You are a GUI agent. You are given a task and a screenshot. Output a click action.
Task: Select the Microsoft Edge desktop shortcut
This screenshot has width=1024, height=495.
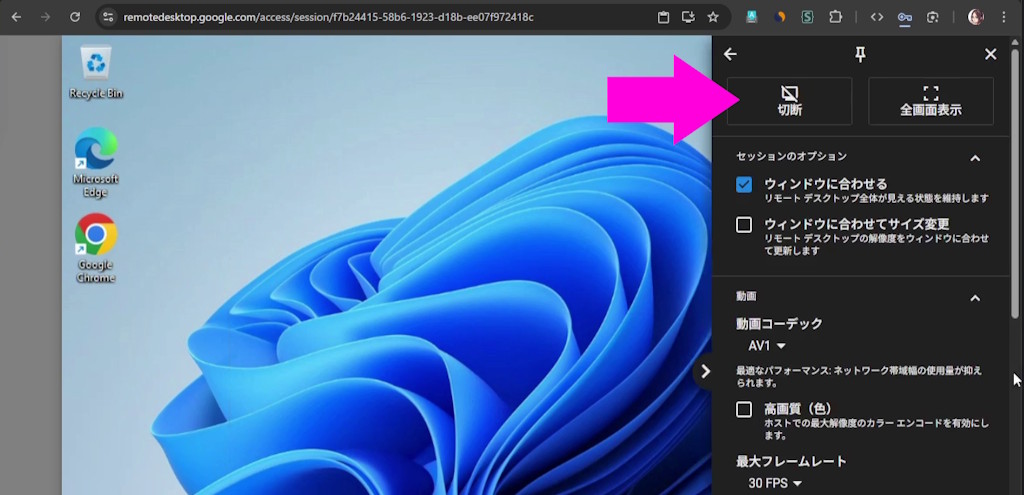(x=96, y=157)
